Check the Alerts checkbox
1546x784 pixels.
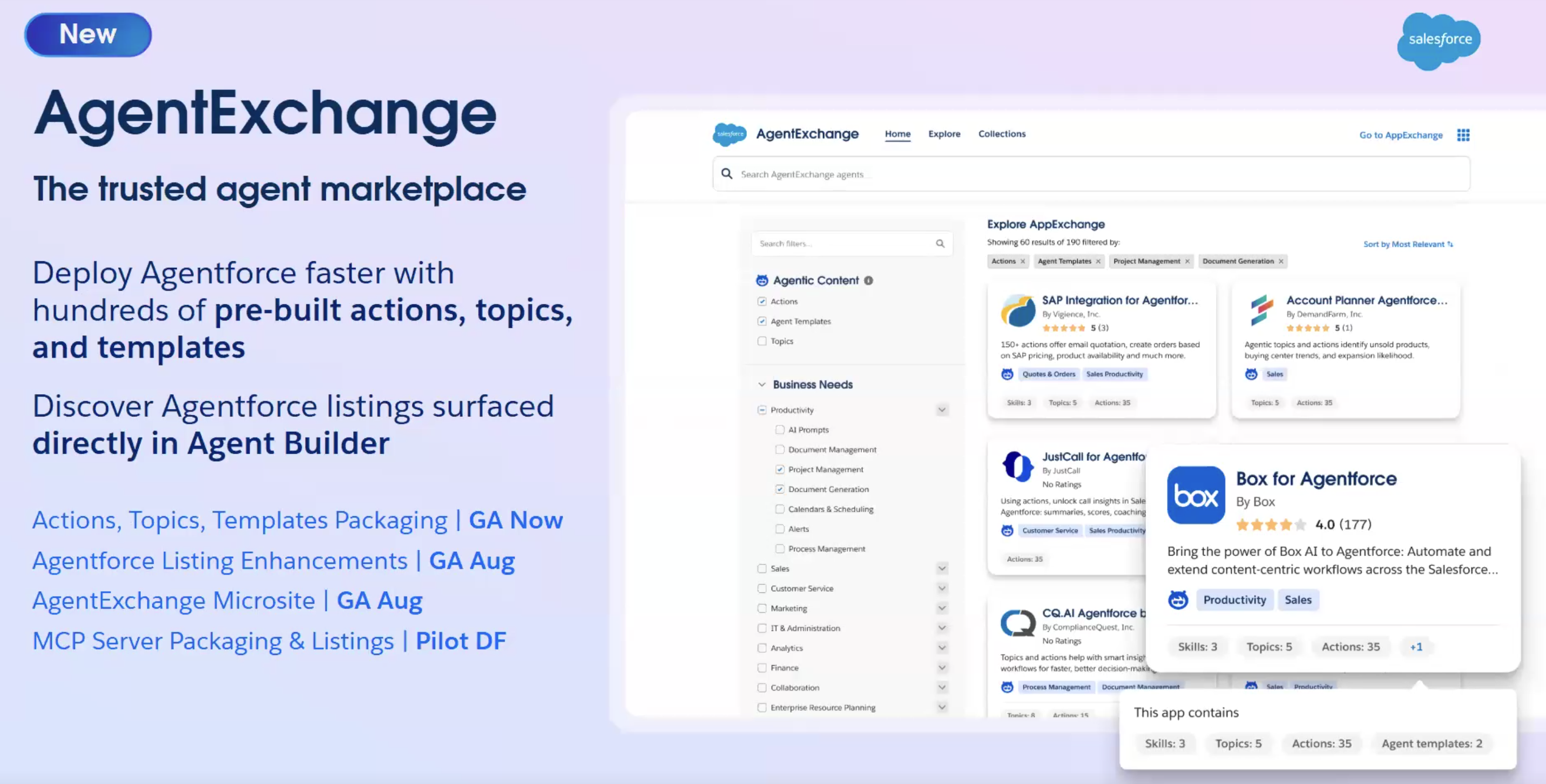point(780,529)
